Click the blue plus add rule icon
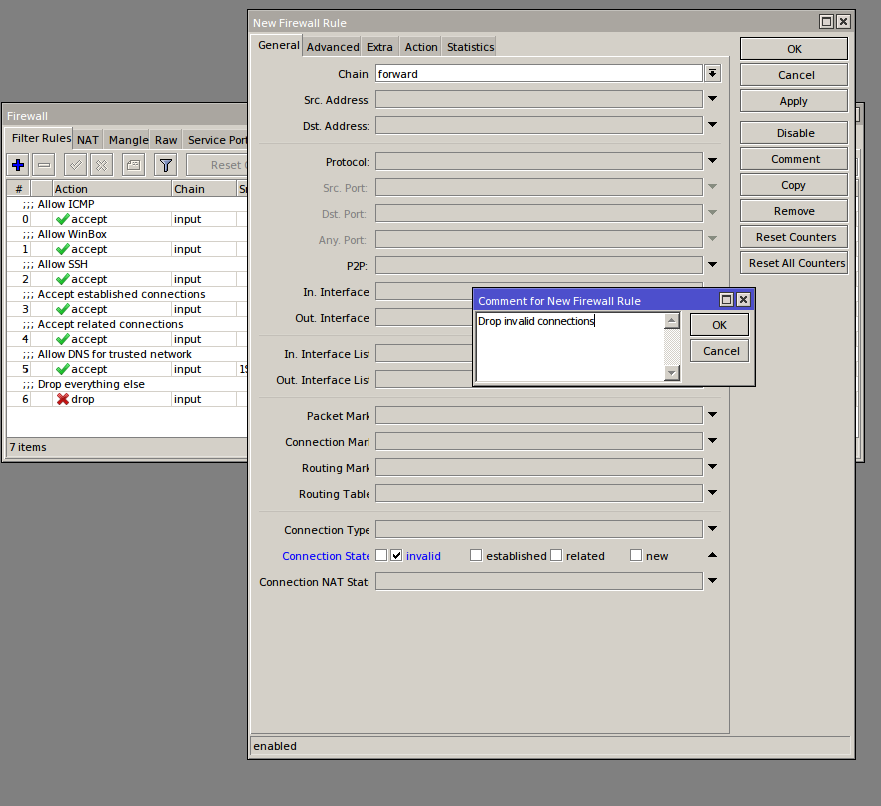The height and width of the screenshot is (806, 881). [x=18, y=165]
